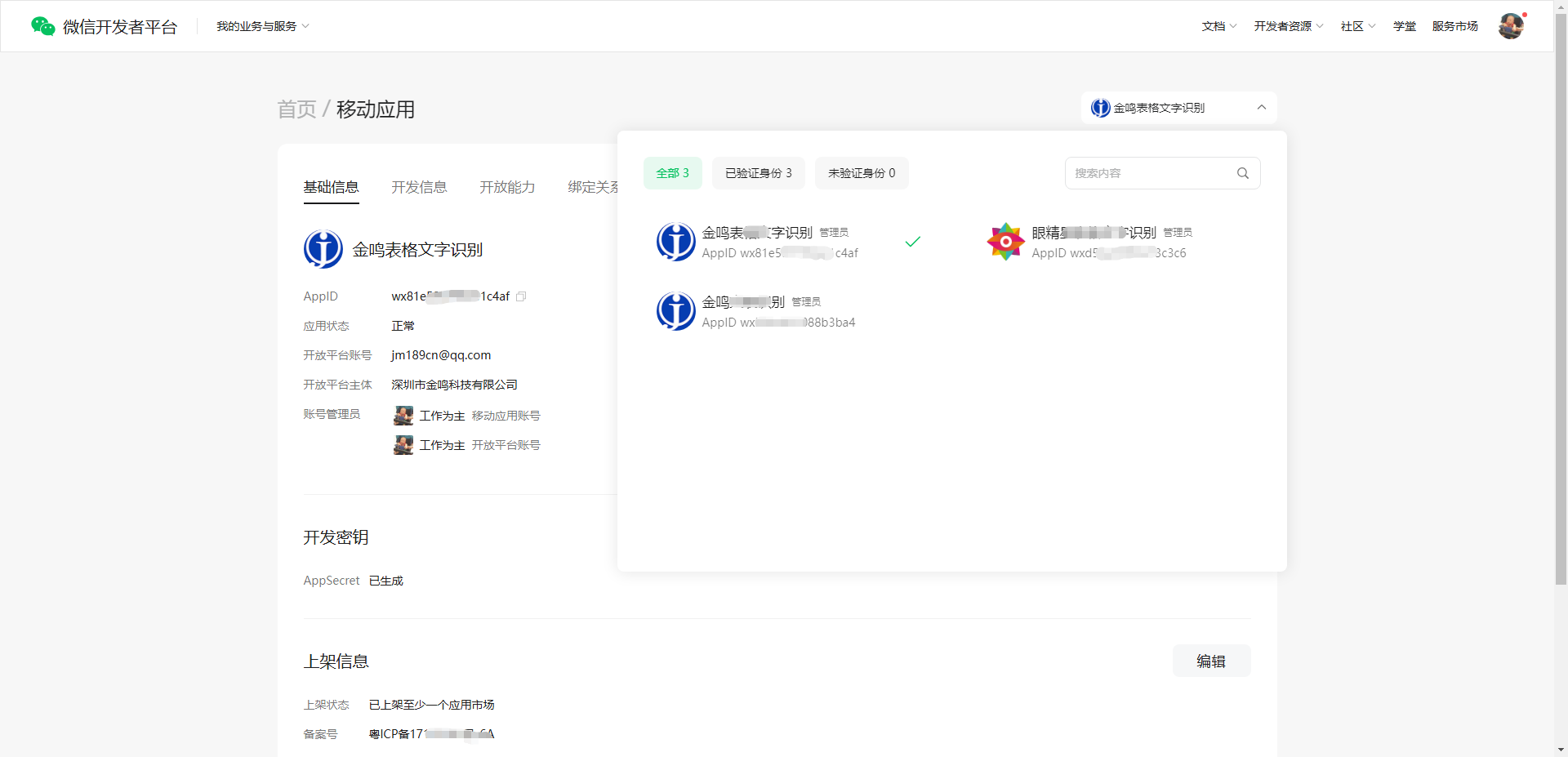The height and width of the screenshot is (757, 1568).
Task: Click the large 金鸣表格文字识别 app logo
Action: point(323,249)
